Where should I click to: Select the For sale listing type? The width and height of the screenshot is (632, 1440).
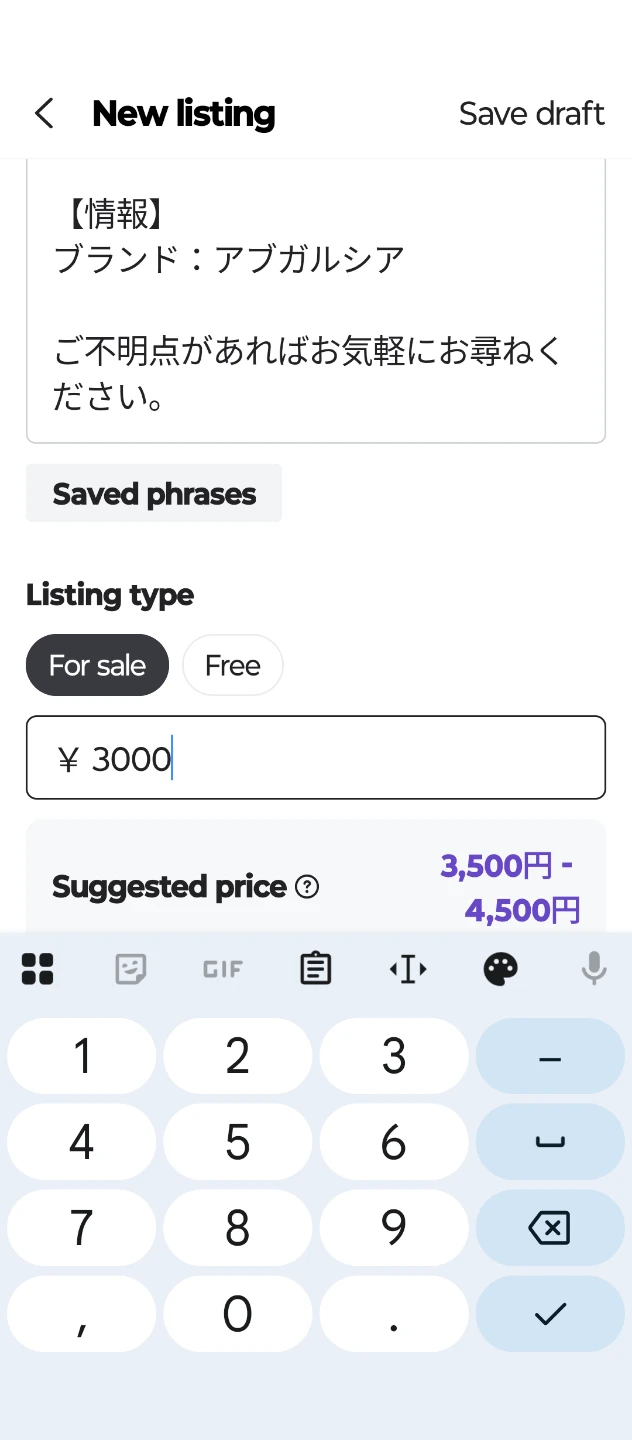pyautogui.click(x=97, y=665)
